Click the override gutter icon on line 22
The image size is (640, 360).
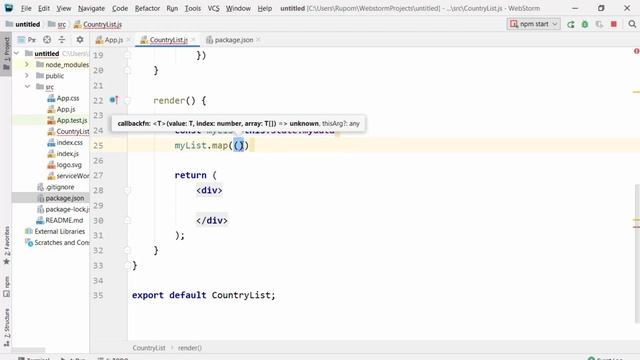[x=114, y=100]
